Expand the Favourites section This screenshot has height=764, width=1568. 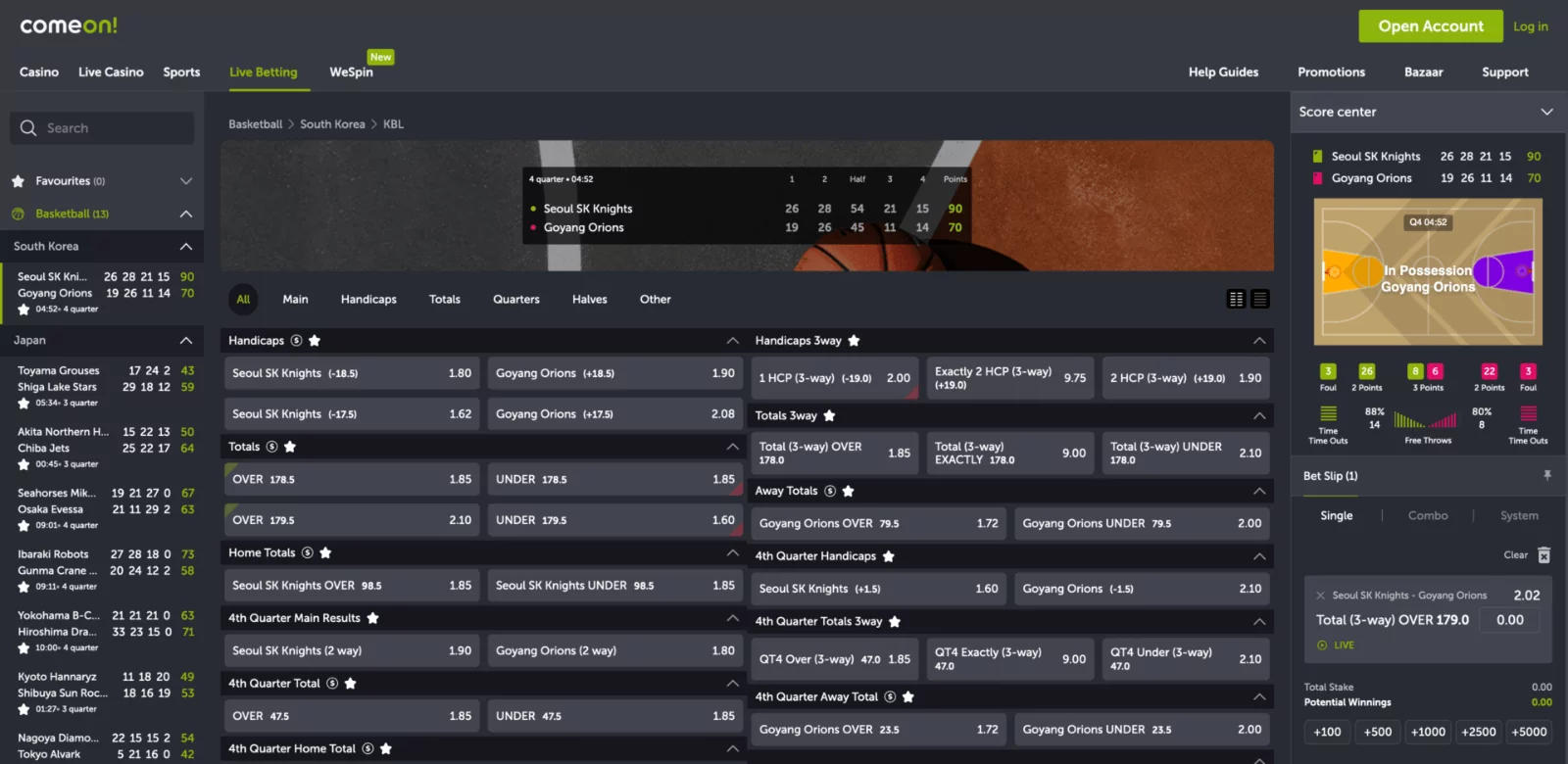pos(186,181)
